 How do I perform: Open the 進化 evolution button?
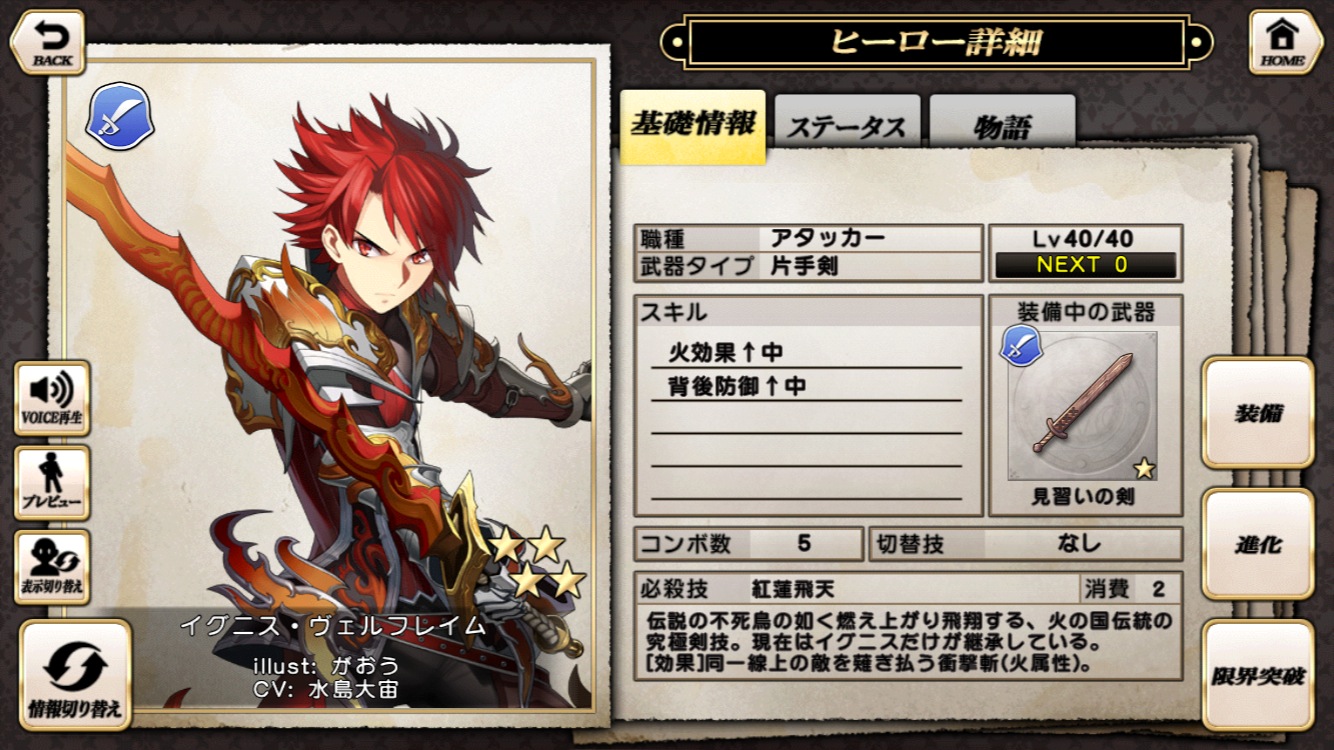pyautogui.click(x=1258, y=544)
